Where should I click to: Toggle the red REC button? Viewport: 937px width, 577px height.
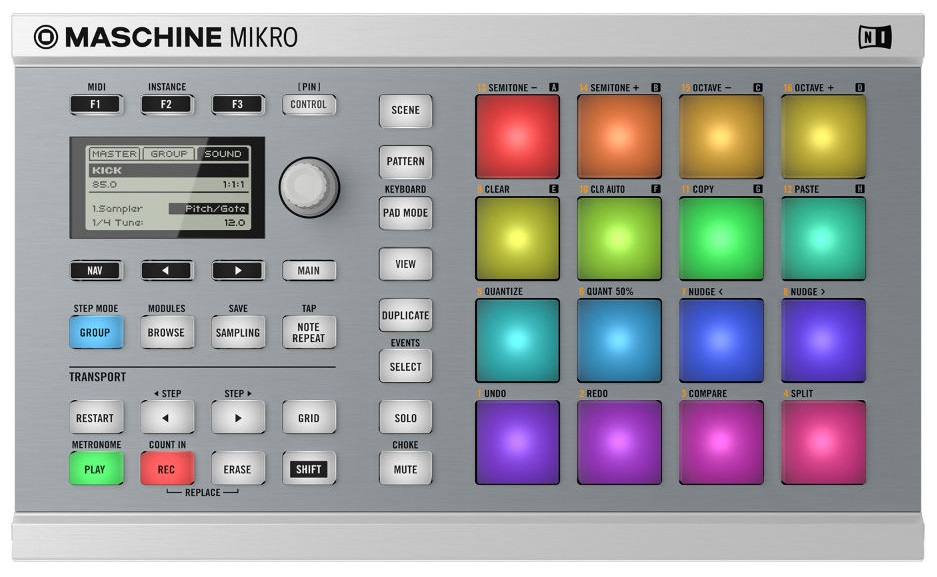coord(167,469)
